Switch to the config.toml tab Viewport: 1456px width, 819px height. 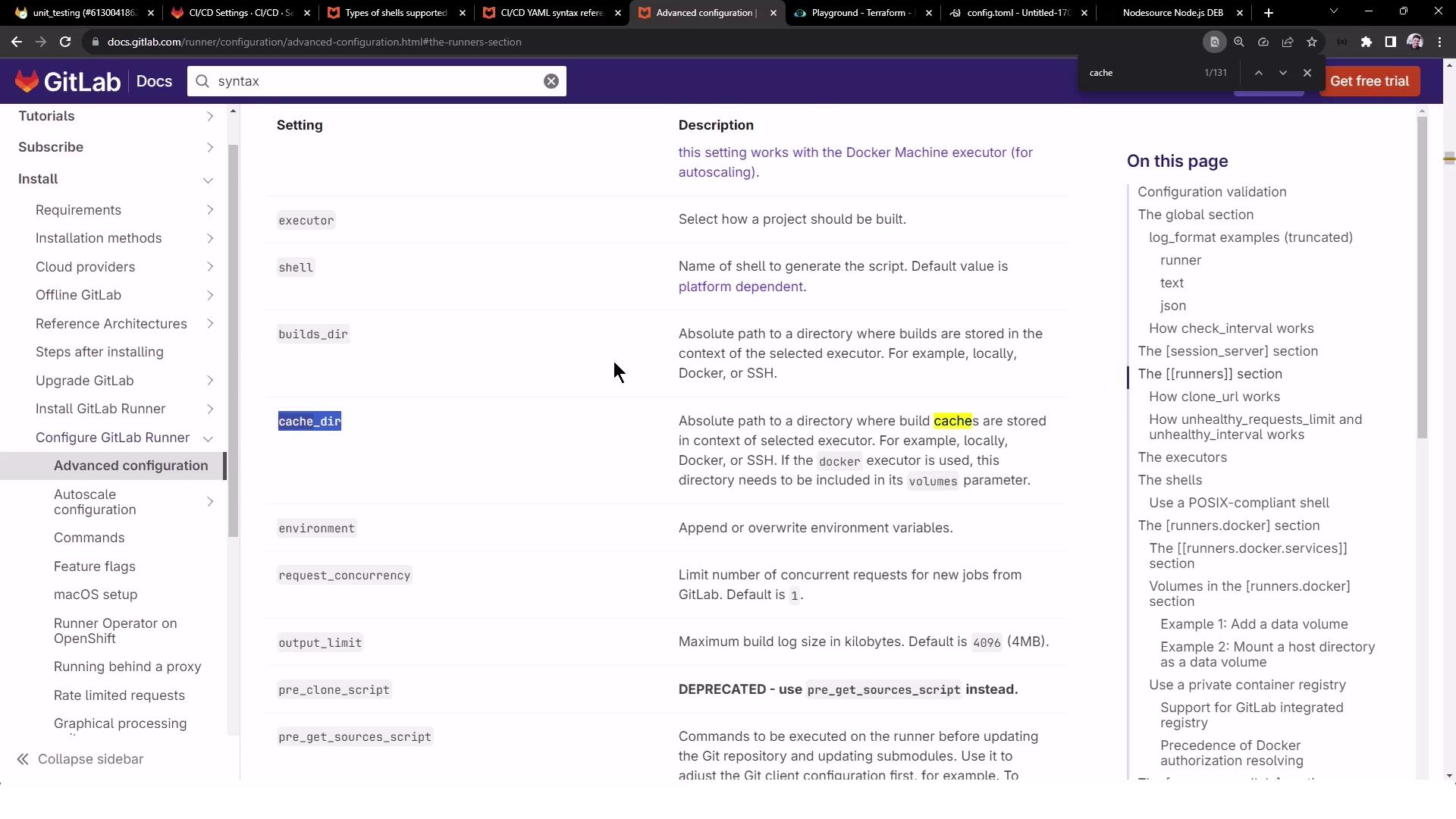click(x=1018, y=13)
